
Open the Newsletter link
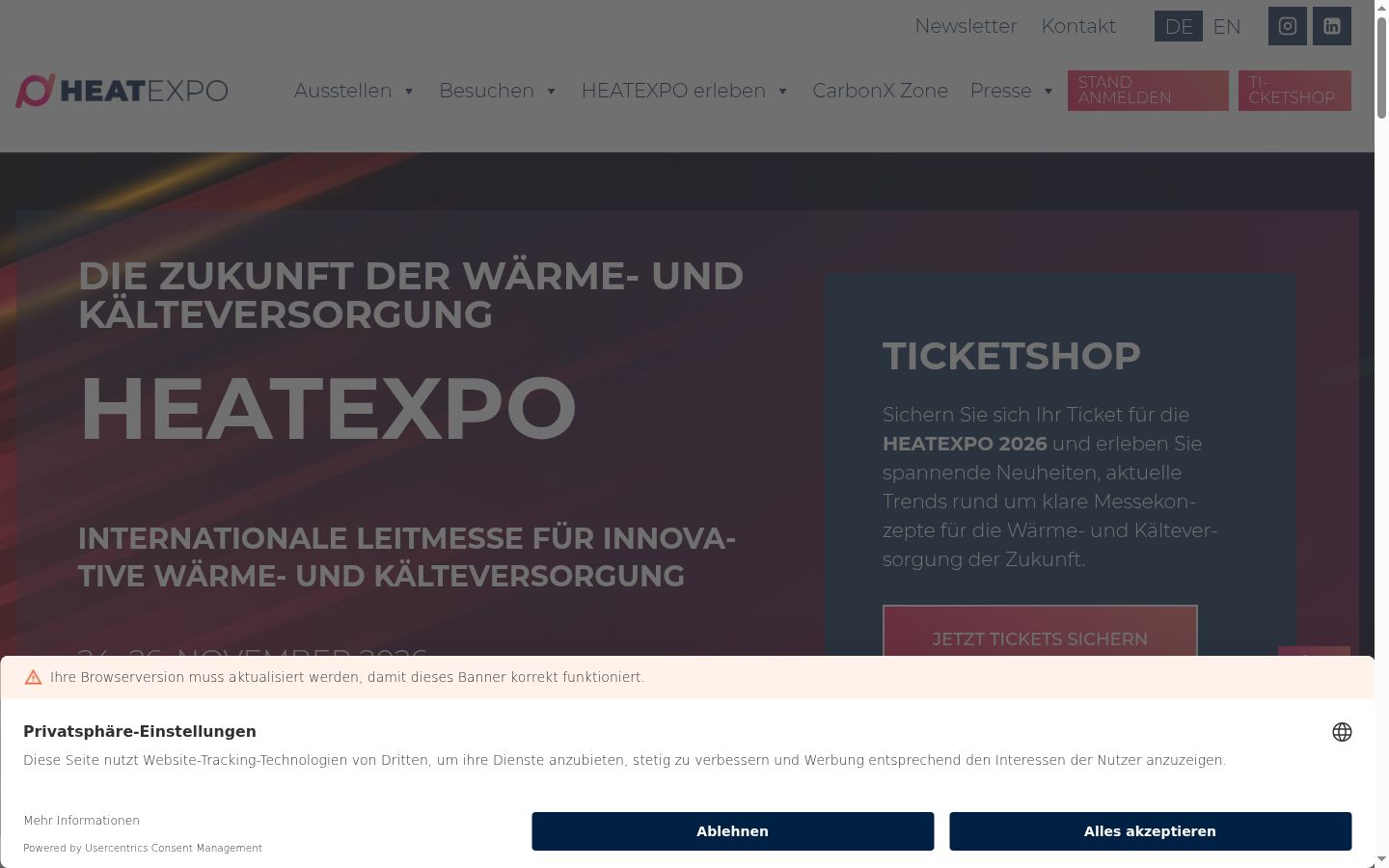(x=966, y=26)
